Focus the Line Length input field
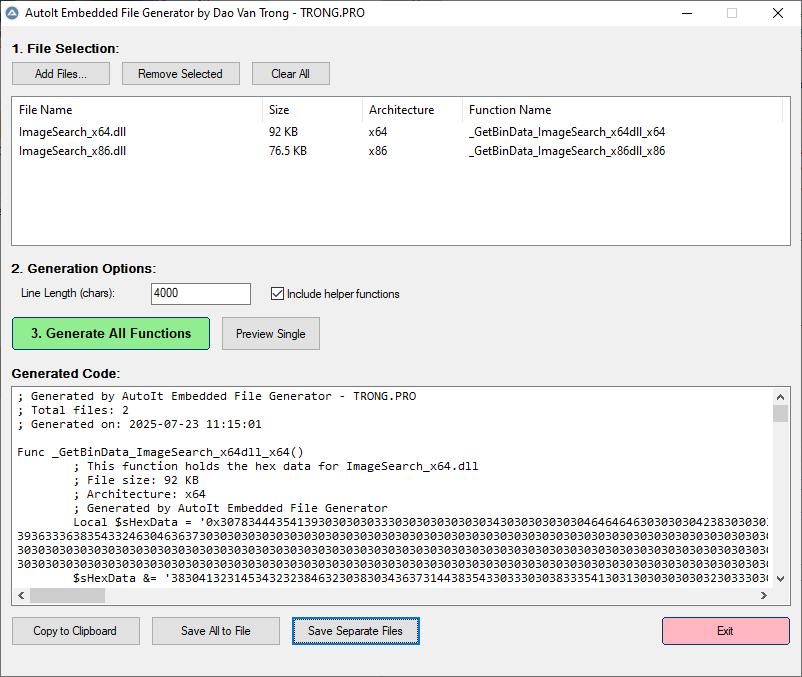This screenshot has height=677, width=802. pos(200,294)
